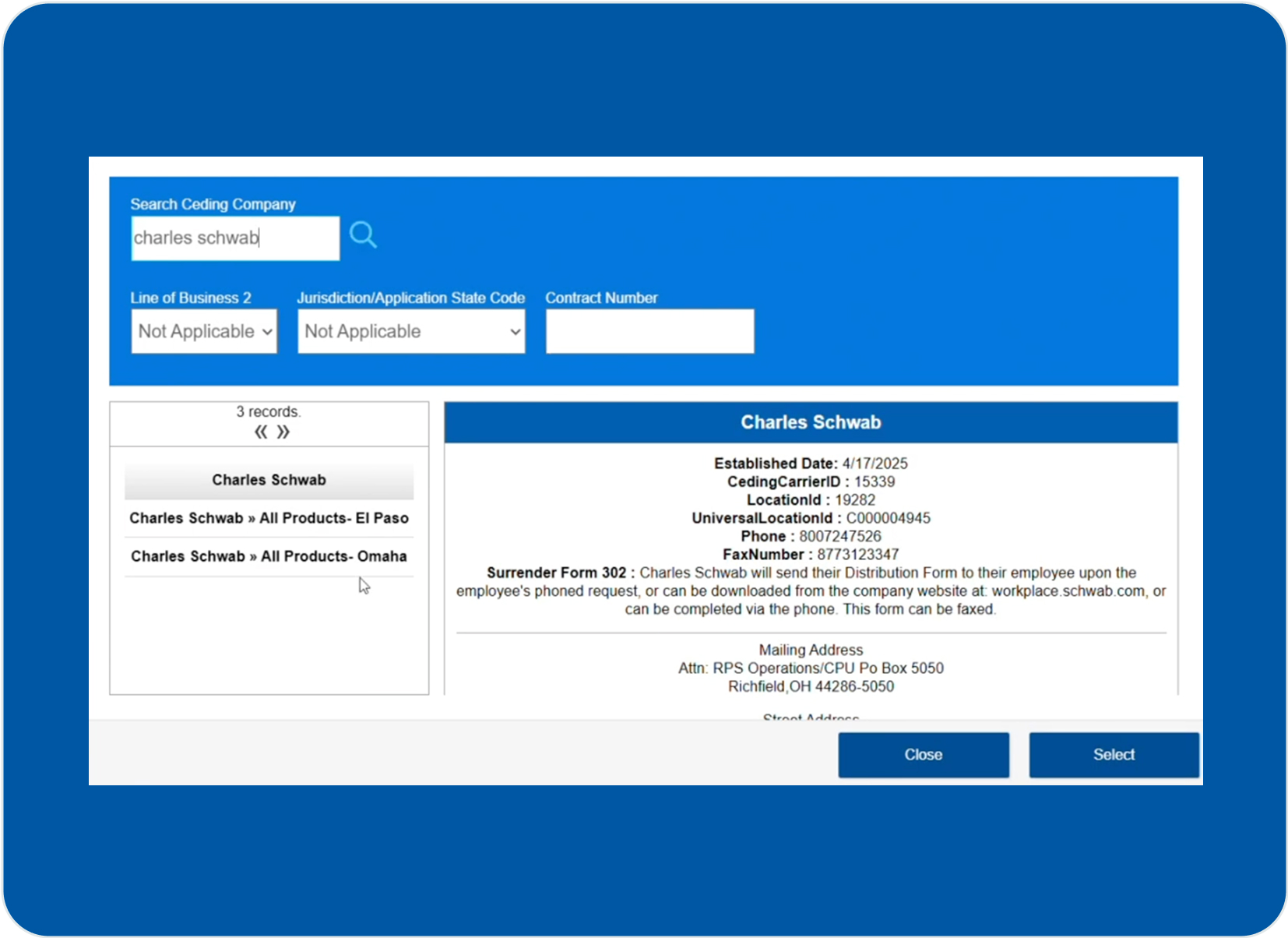The image size is (1288, 938).
Task: Click the Jurisdiction/Application State Code label
Action: click(x=411, y=298)
